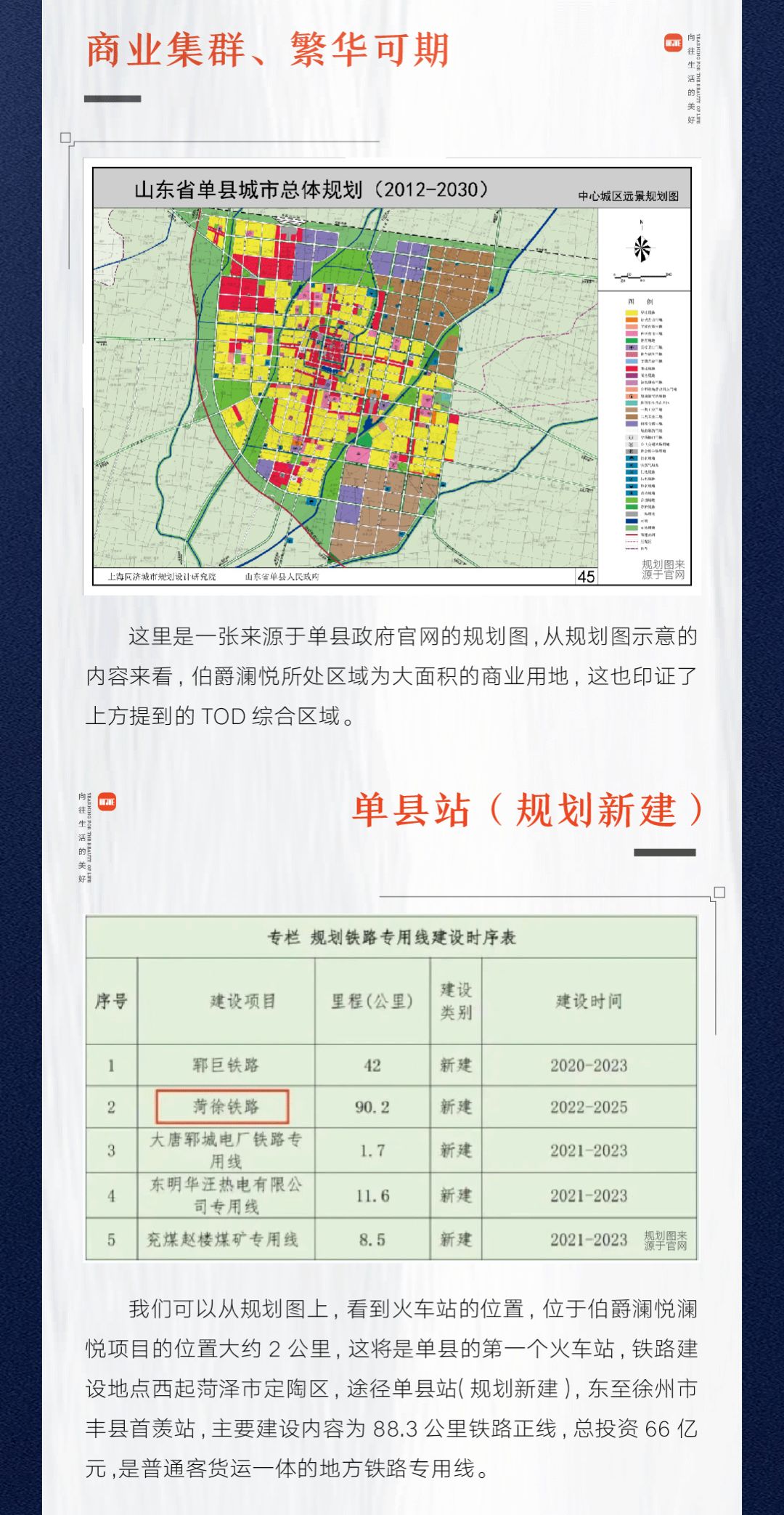
Task: Click 山东省单县人民政府 credit on map
Action: point(282,577)
